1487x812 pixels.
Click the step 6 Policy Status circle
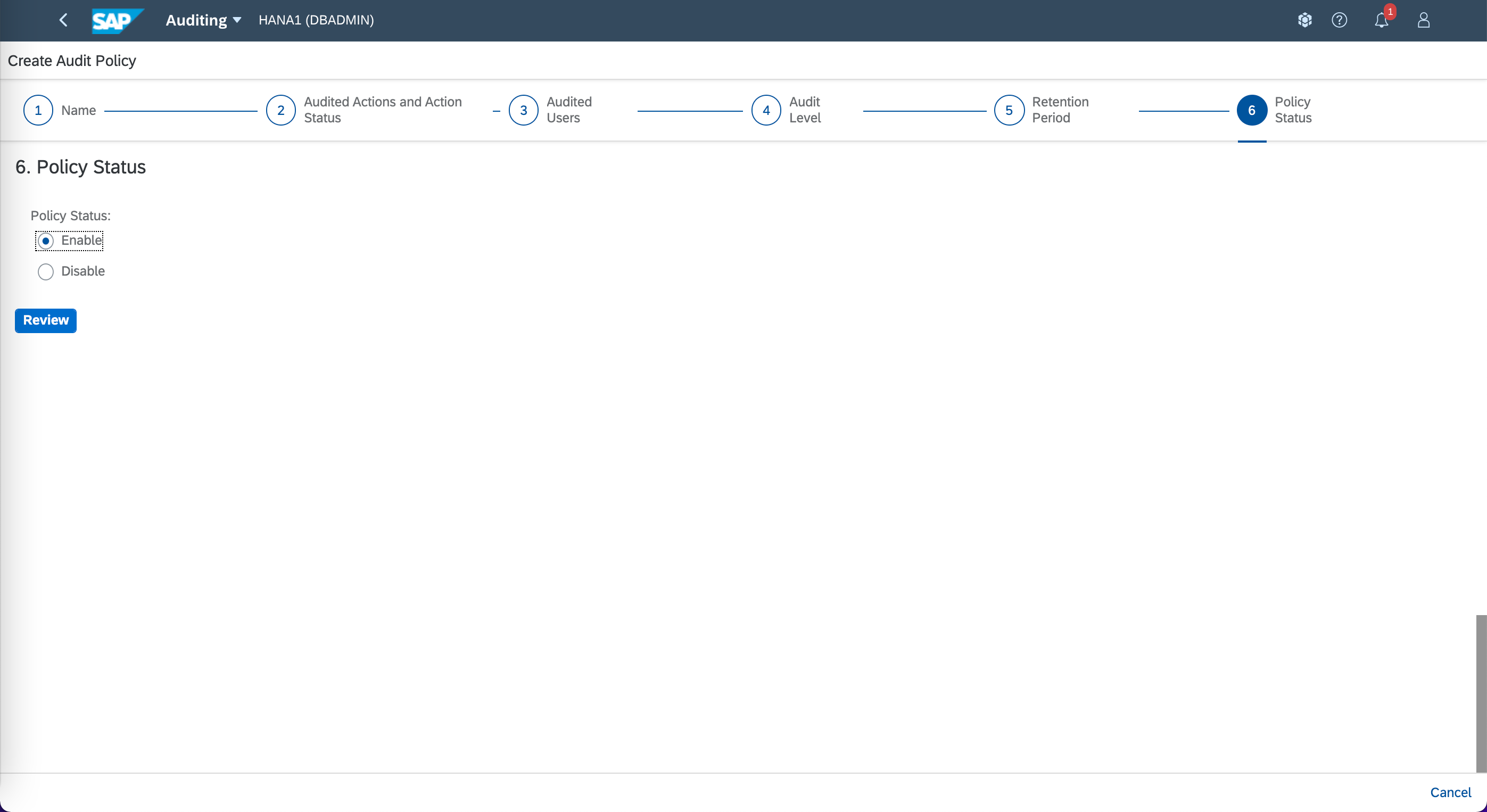coord(1251,110)
